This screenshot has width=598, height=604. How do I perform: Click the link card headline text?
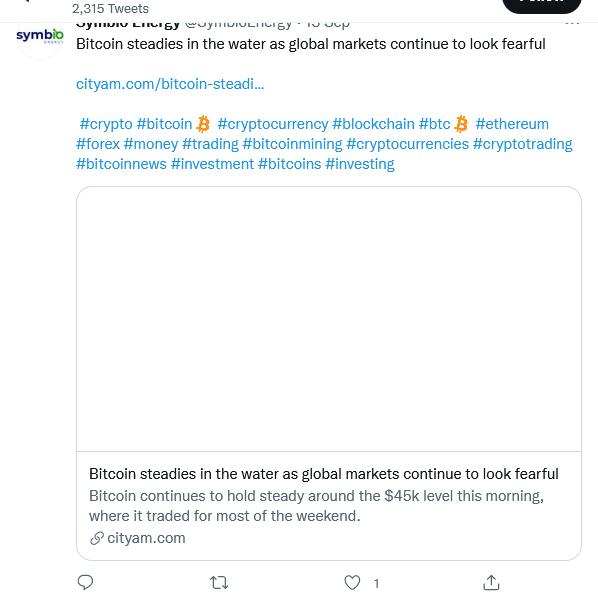pyautogui.click(x=324, y=474)
